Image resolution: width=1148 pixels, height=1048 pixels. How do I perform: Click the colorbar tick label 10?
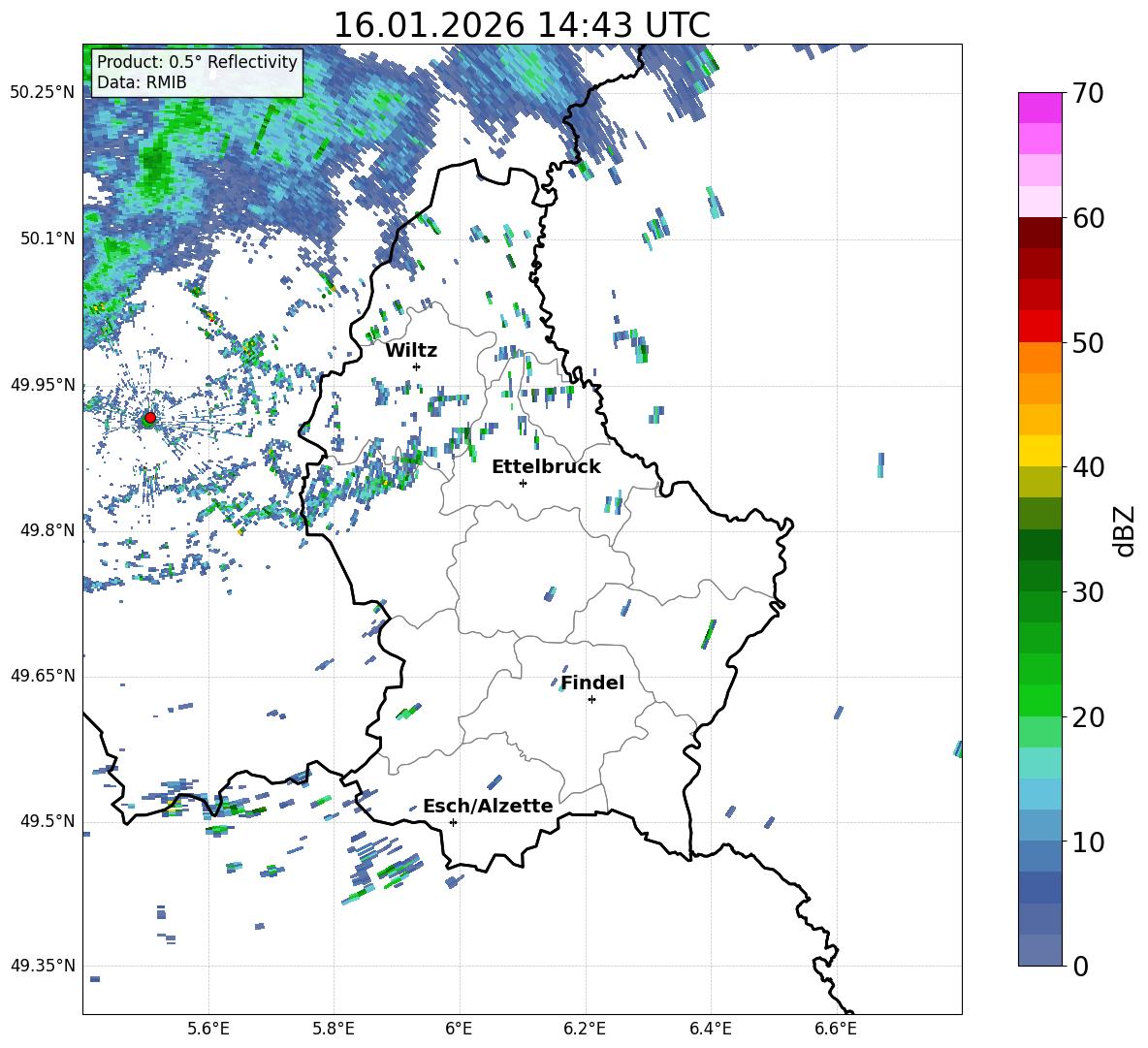(x=1088, y=842)
